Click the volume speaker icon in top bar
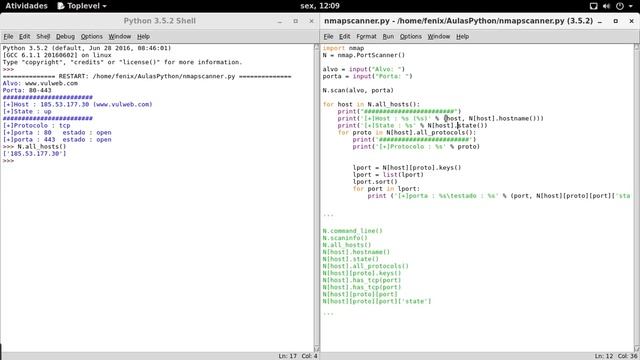 click(606, 6)
